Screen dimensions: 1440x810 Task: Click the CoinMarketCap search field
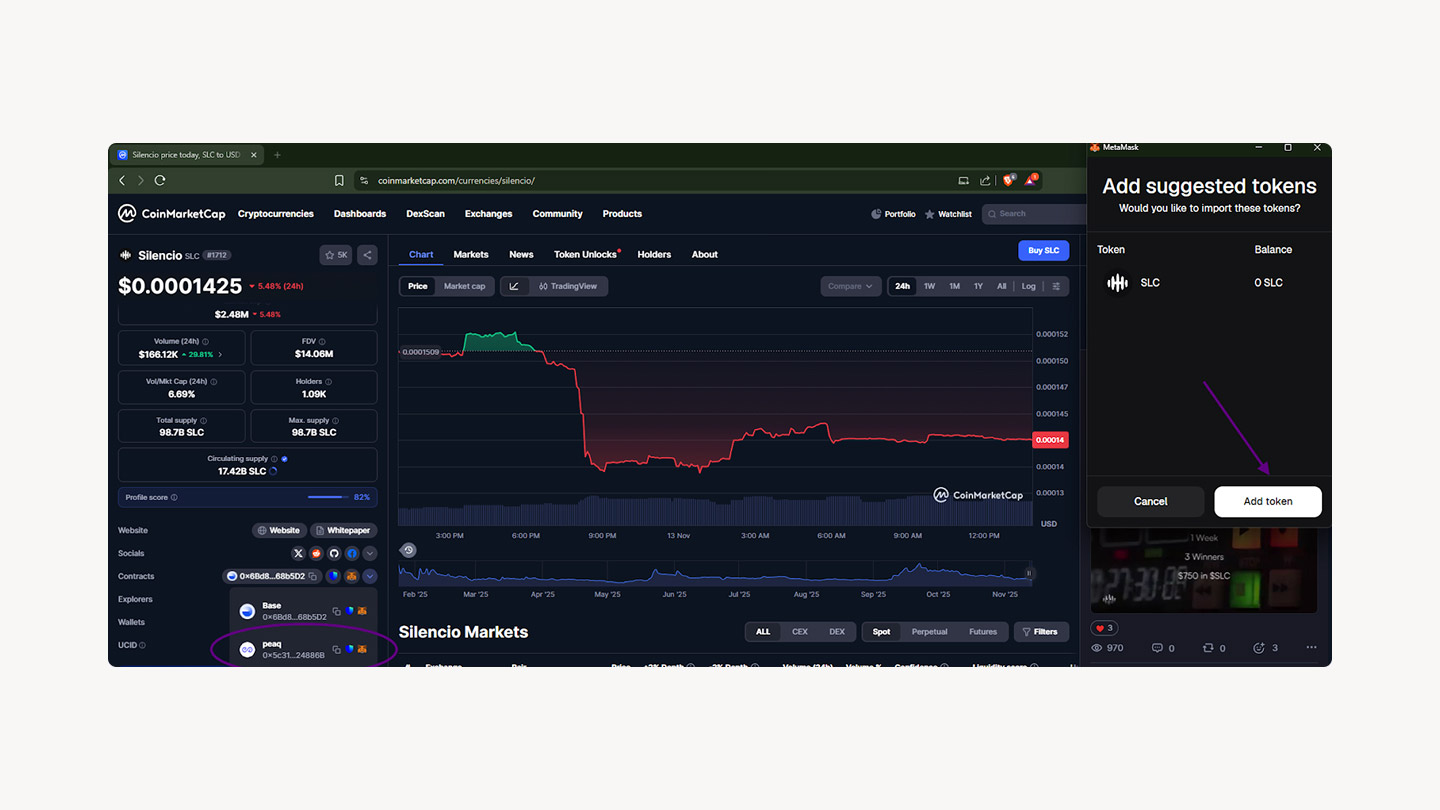click(1034, 213)
